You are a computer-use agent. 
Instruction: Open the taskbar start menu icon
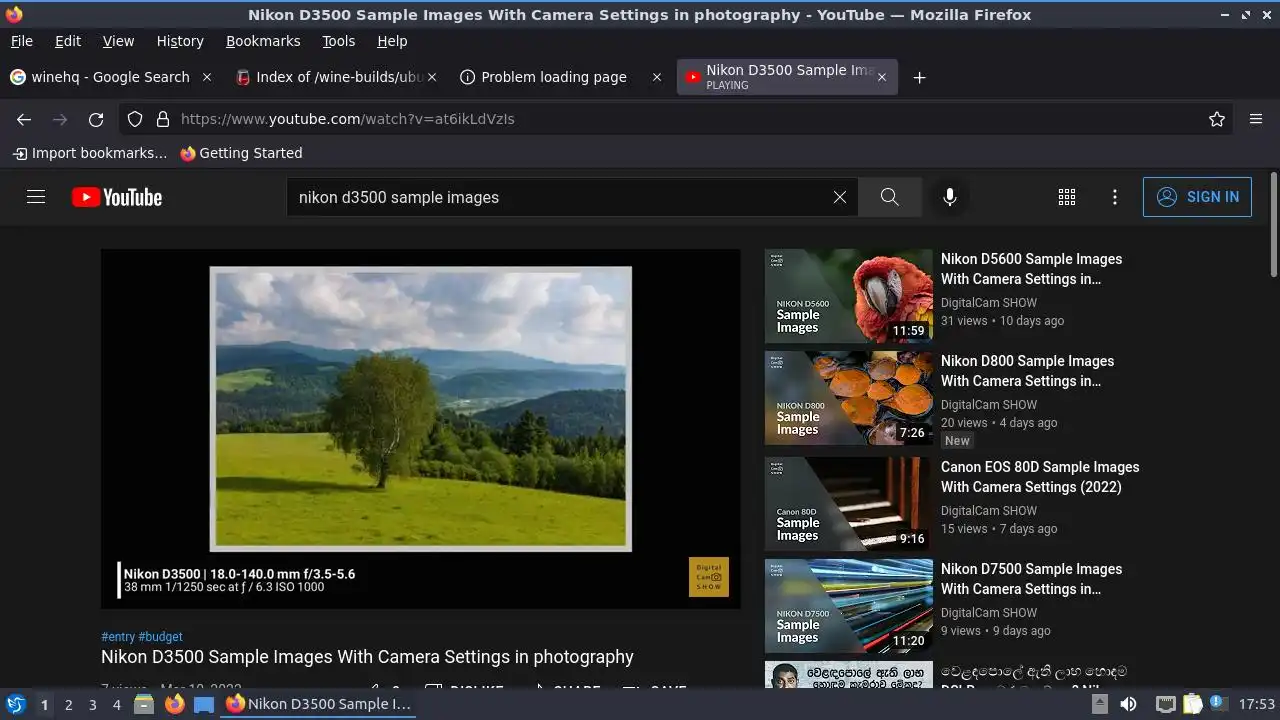click(x=16, y=704)
